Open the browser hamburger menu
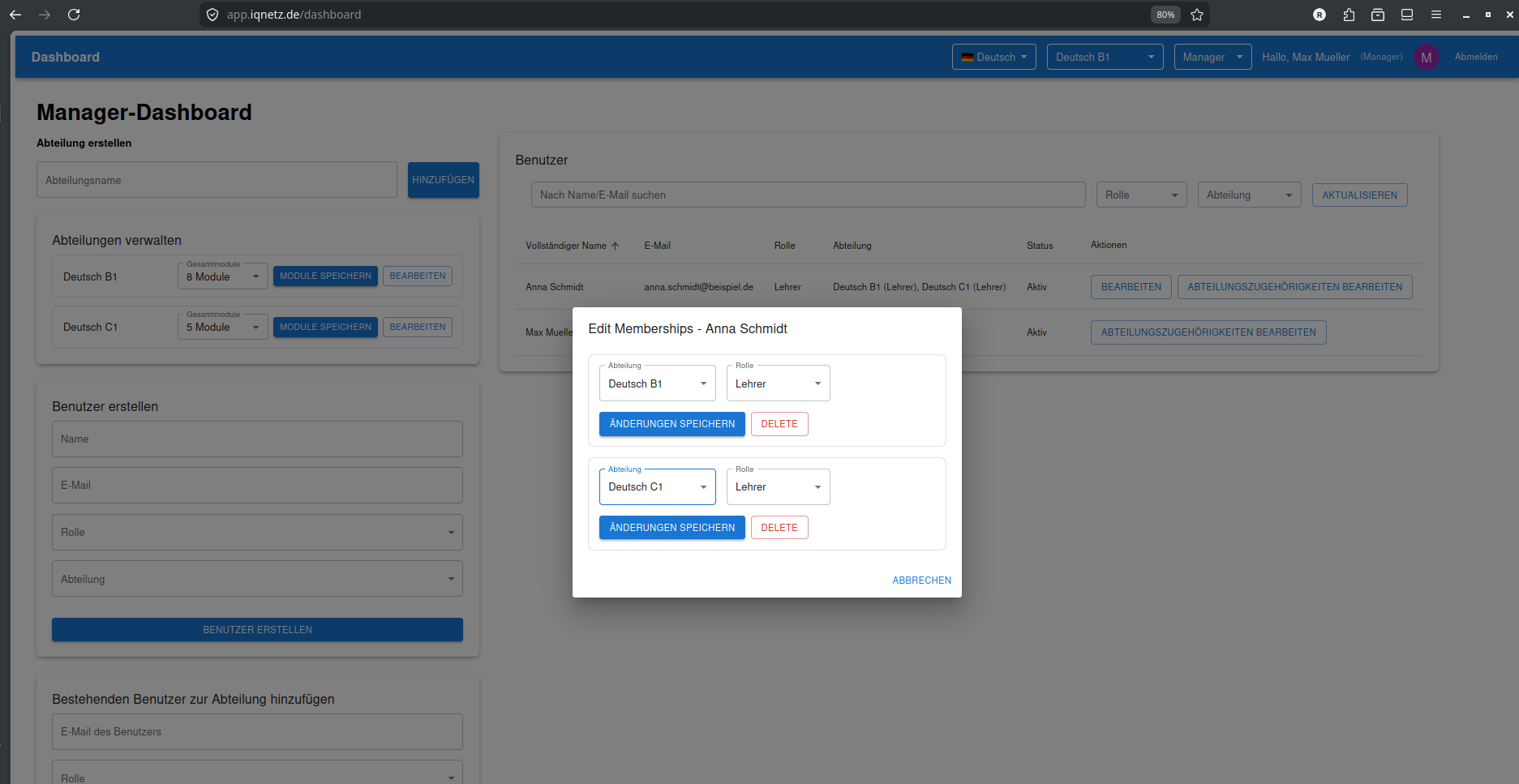 (1435, 15)
